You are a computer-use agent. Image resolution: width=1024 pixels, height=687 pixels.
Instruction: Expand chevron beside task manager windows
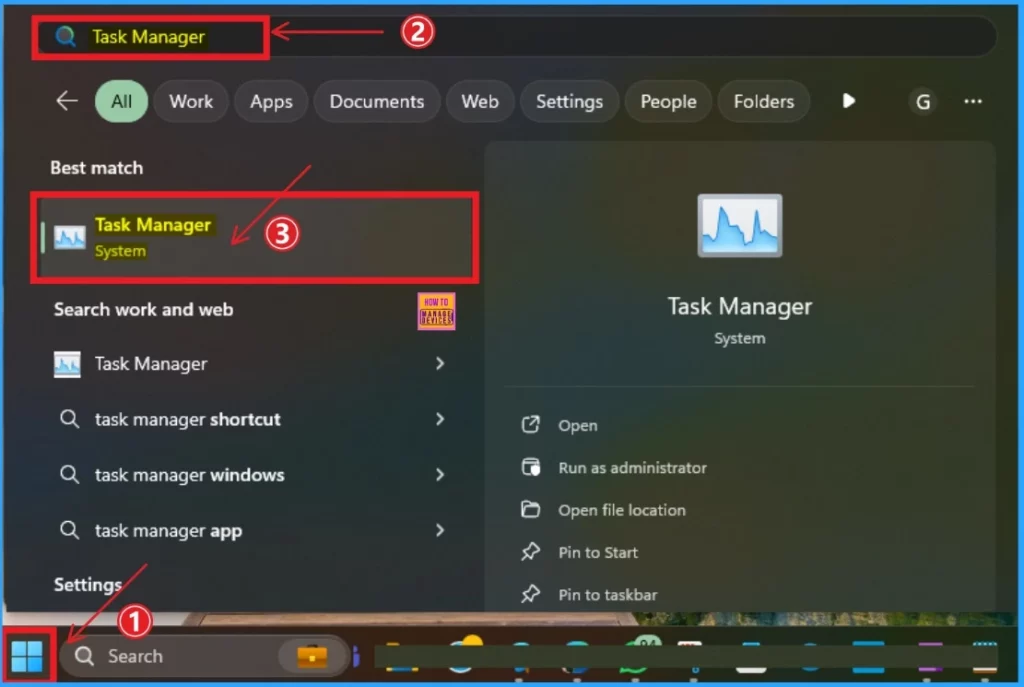tap(440, 474)
